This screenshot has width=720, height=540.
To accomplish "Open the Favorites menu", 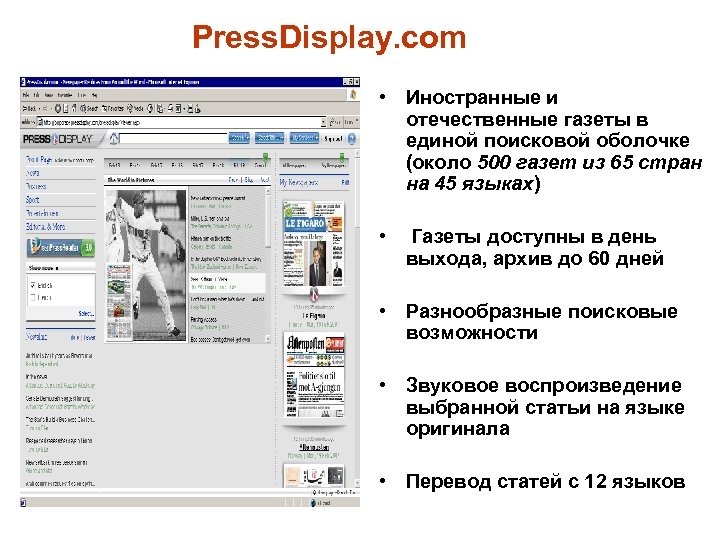I will tap(65, 95).
